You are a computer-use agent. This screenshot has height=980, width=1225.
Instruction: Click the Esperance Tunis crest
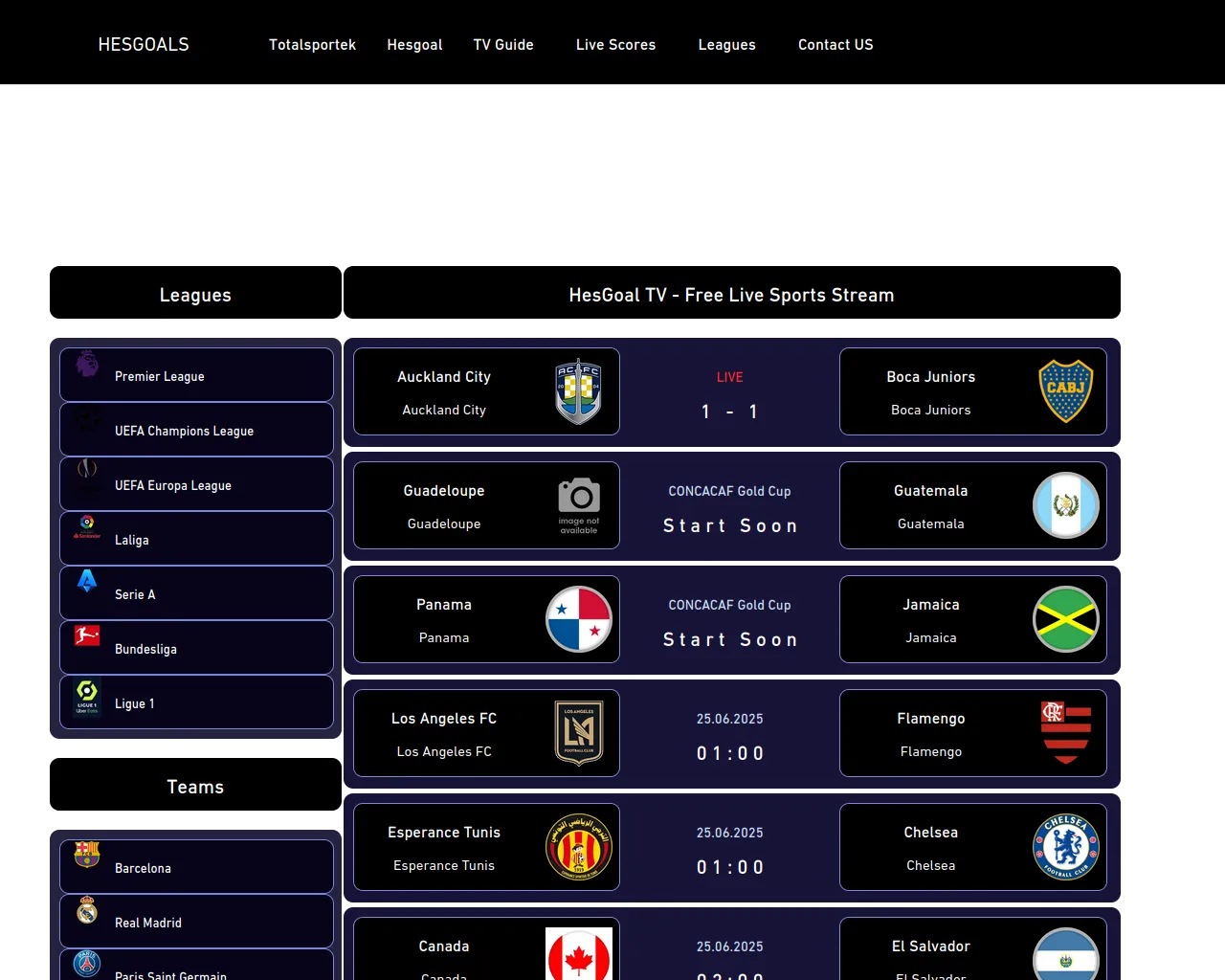pos(578,847)
